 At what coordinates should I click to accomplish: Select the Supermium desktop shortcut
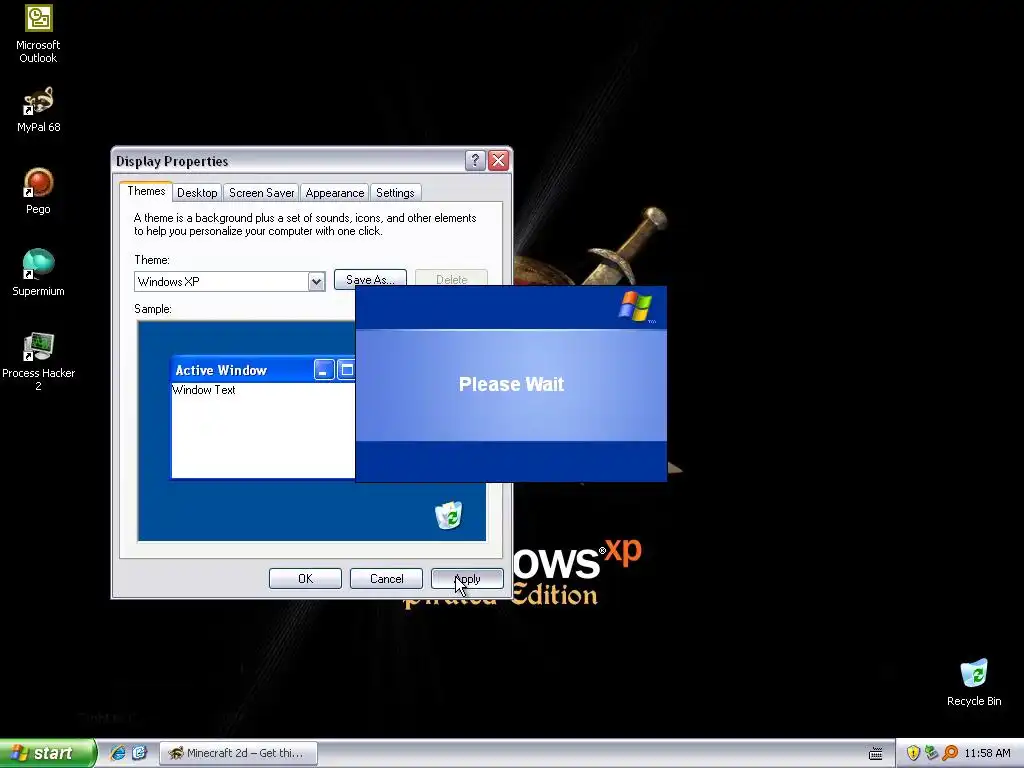tap(38, 273)
